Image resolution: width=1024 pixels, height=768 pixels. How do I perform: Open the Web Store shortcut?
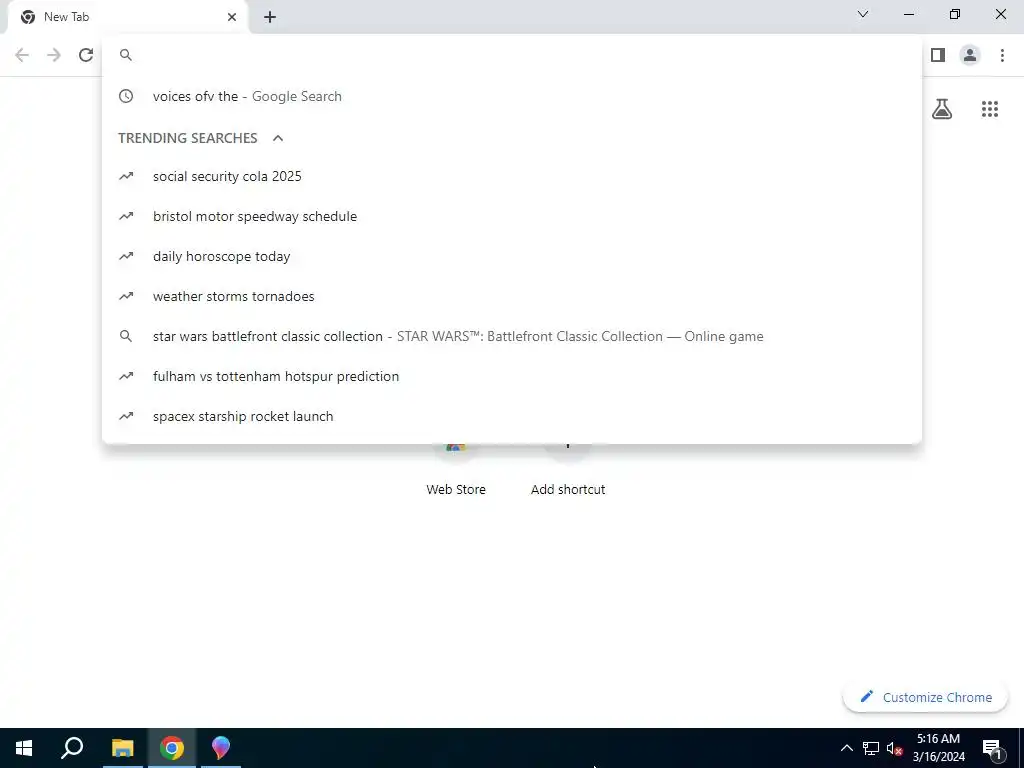456,472
